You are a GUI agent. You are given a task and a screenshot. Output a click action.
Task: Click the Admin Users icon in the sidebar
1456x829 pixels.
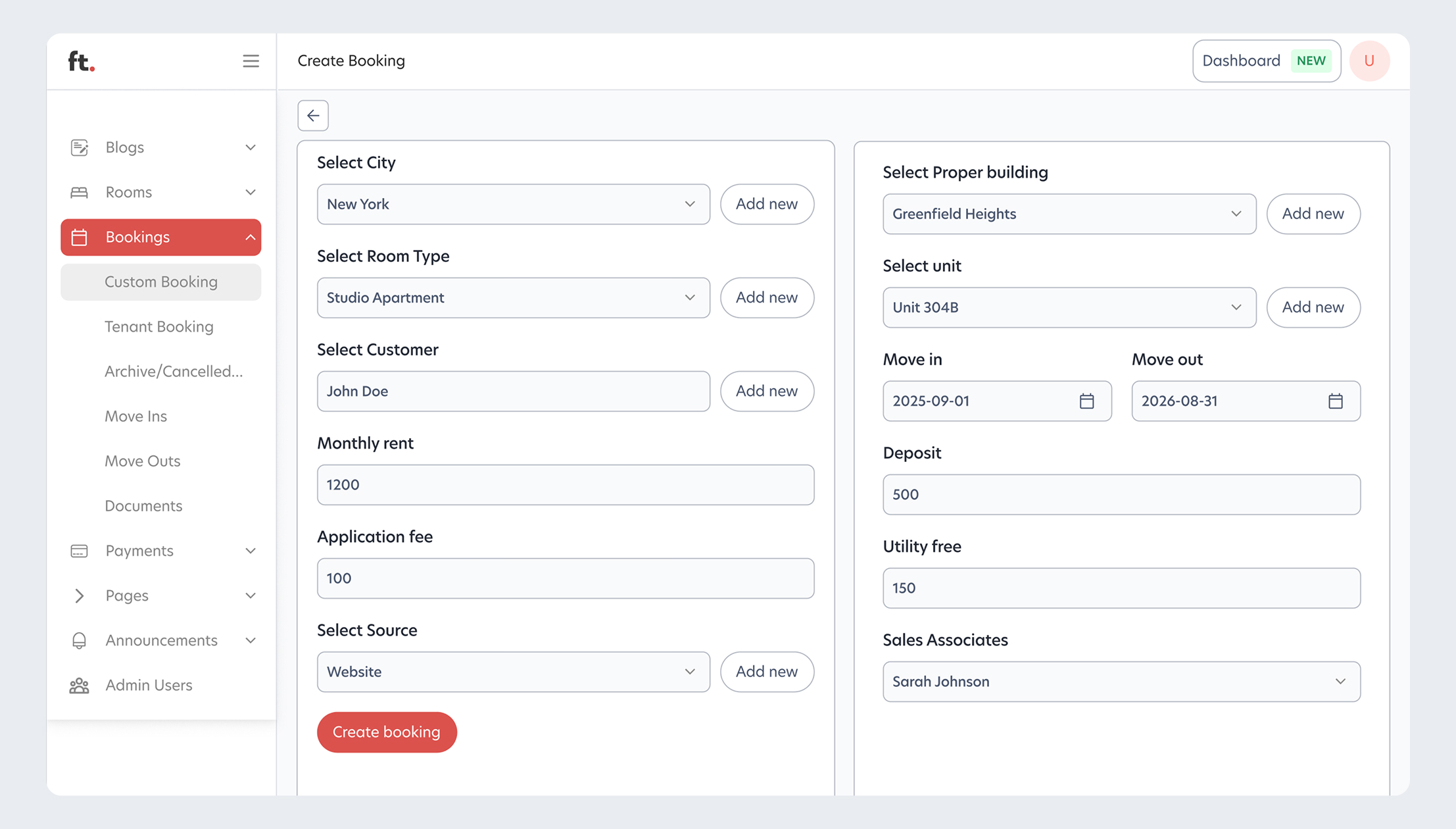tap(80, 685)
